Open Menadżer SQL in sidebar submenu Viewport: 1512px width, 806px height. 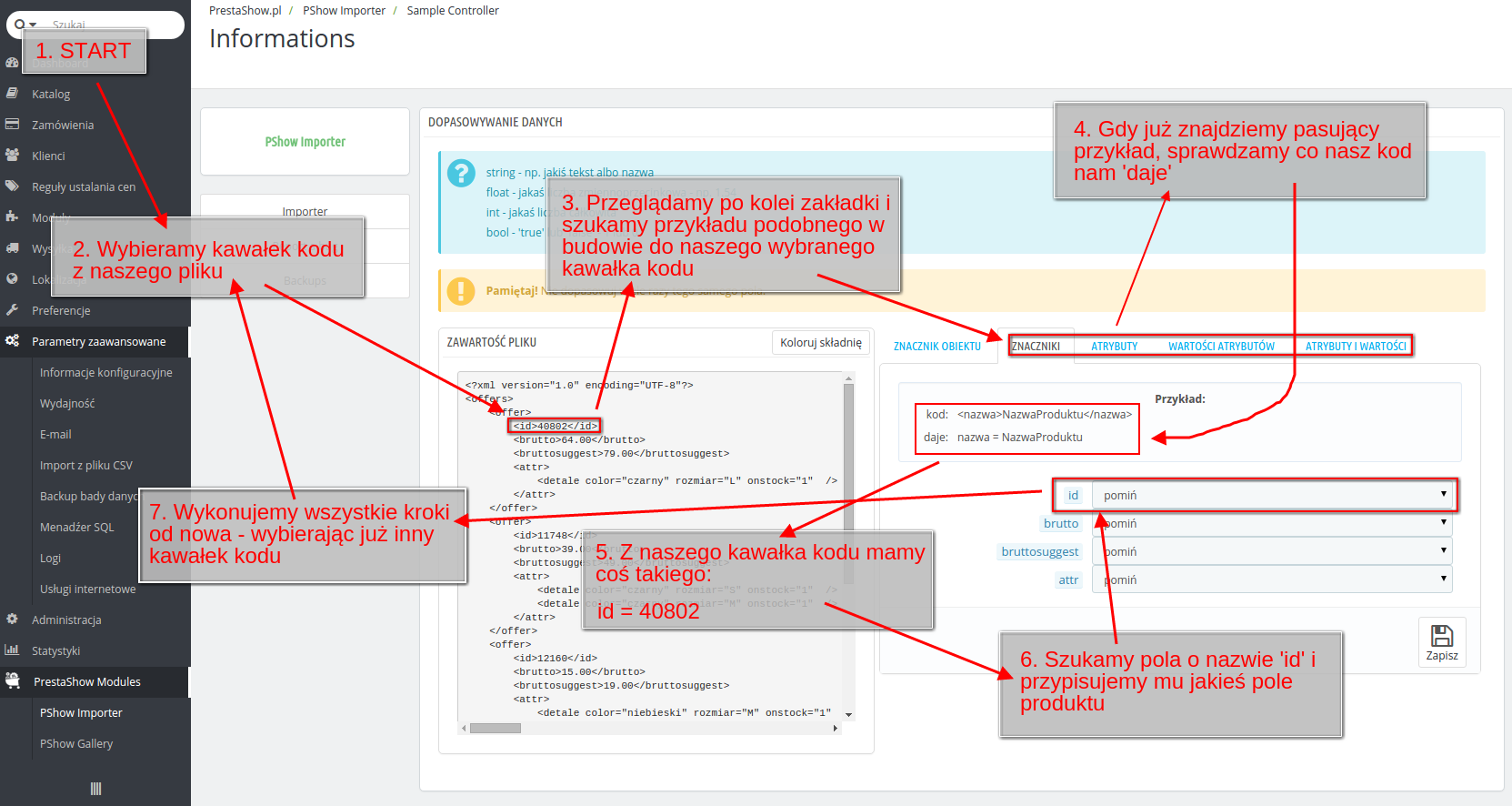[77, 527]
